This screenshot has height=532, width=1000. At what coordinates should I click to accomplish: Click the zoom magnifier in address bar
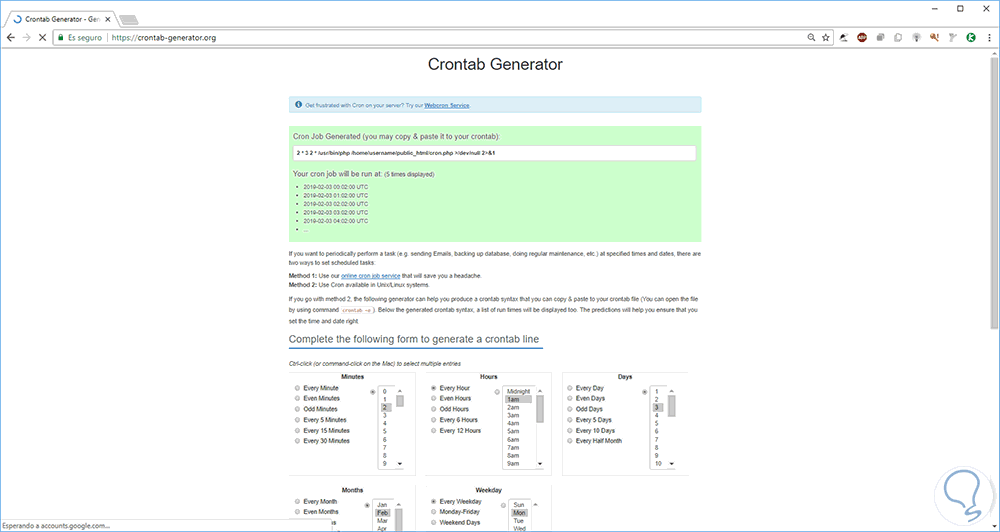tap(811, 38)
